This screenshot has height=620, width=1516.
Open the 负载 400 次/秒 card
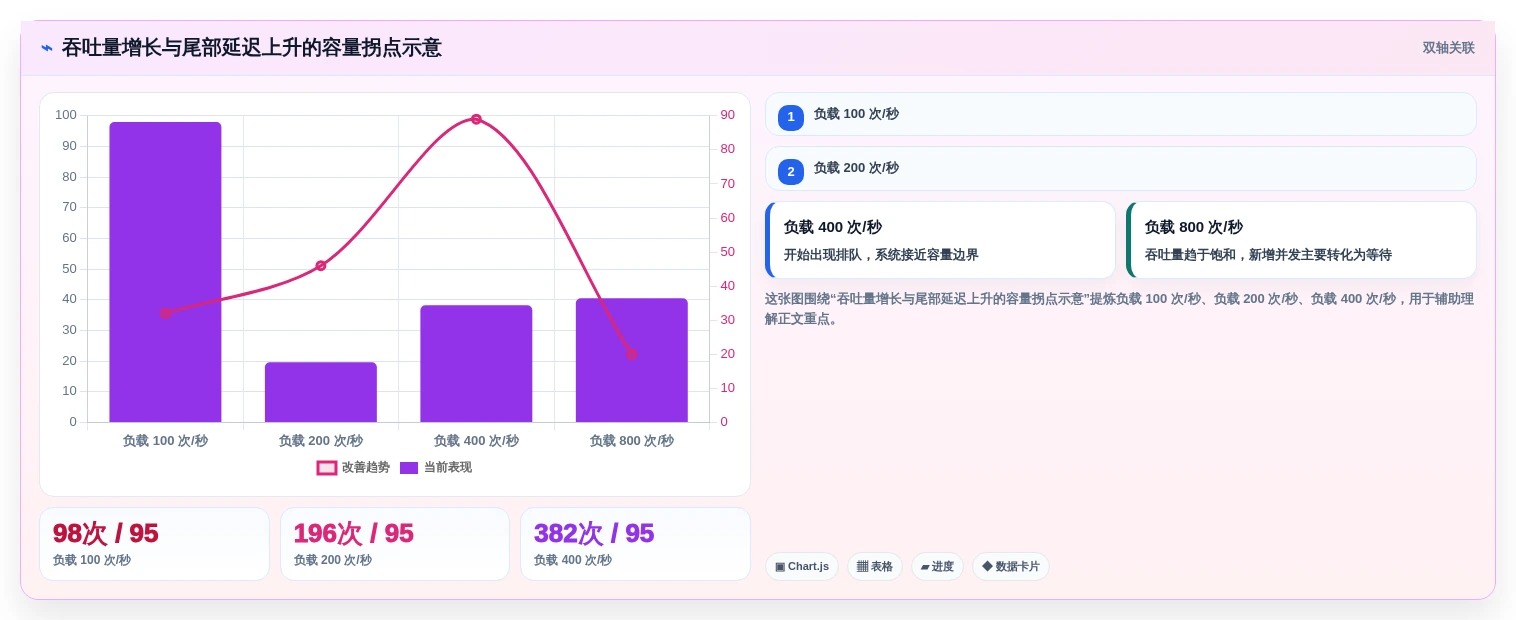(940, 240)
